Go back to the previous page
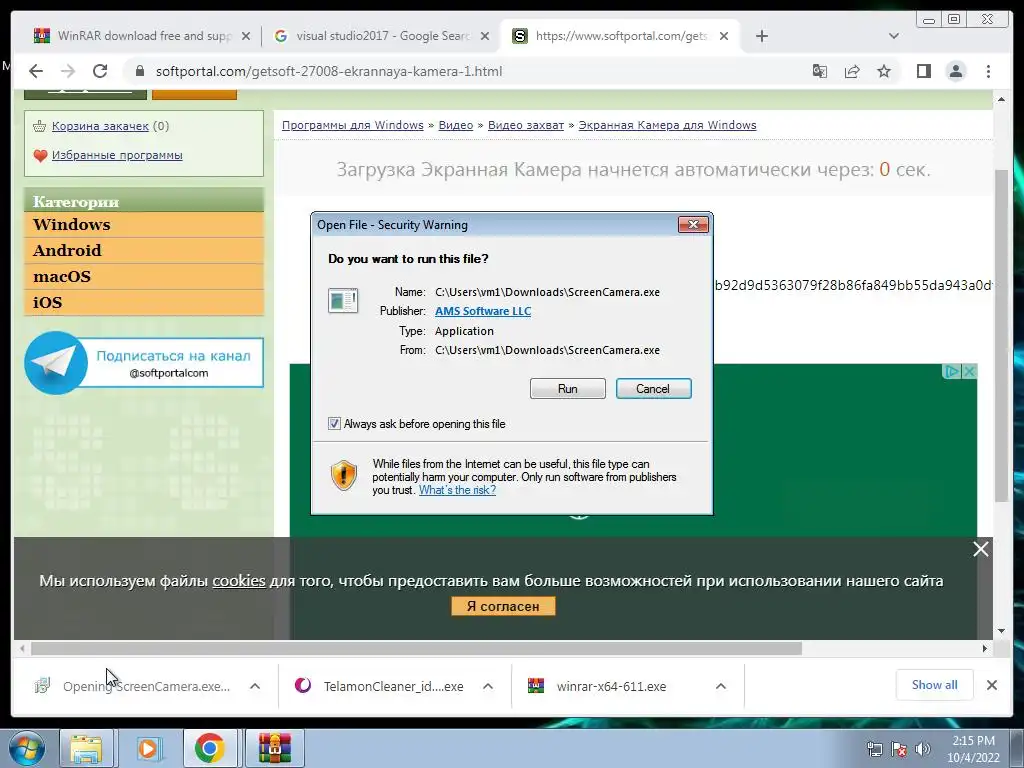 pos(36,71)
